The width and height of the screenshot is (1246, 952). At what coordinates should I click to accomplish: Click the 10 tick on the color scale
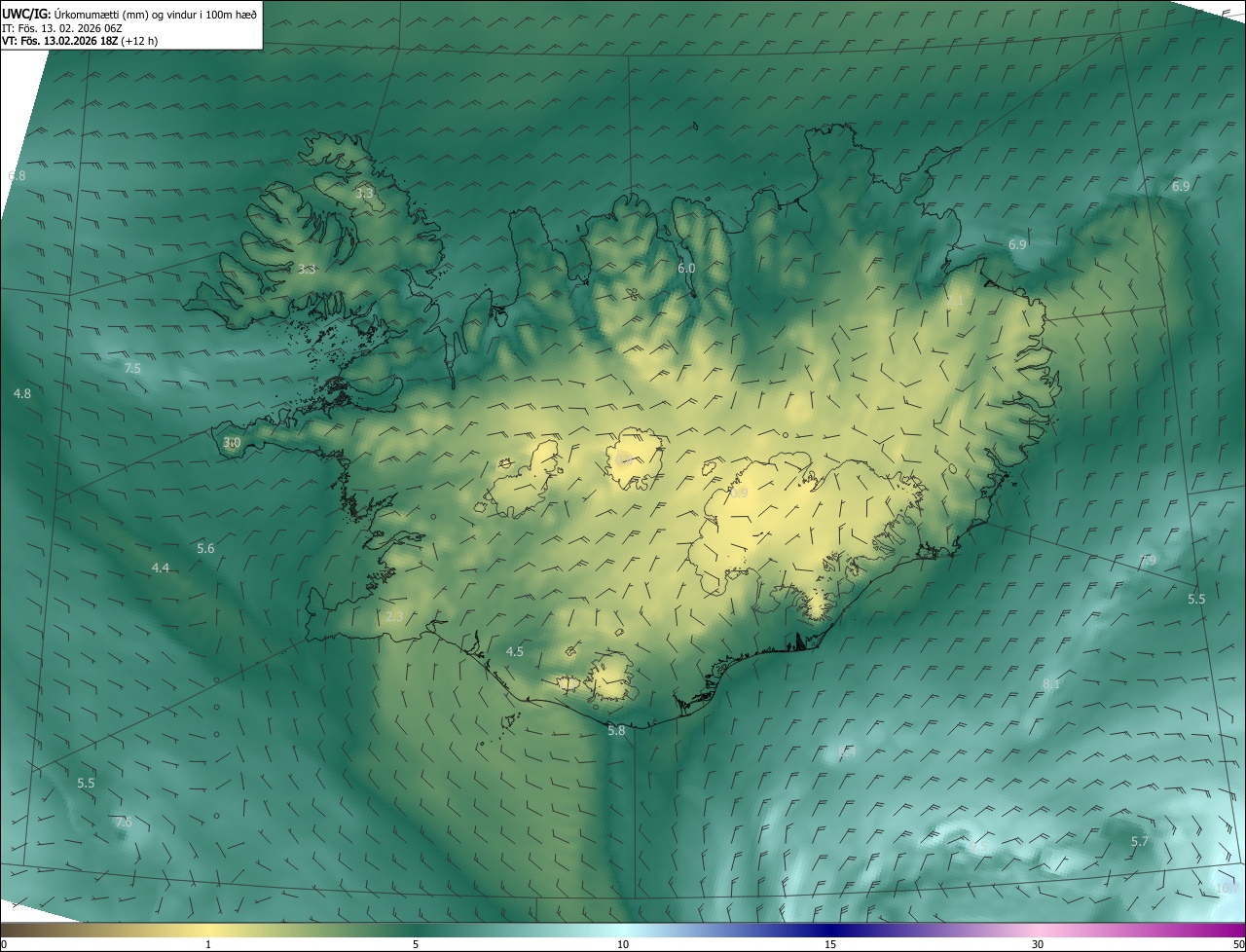[x=623, y=944]
